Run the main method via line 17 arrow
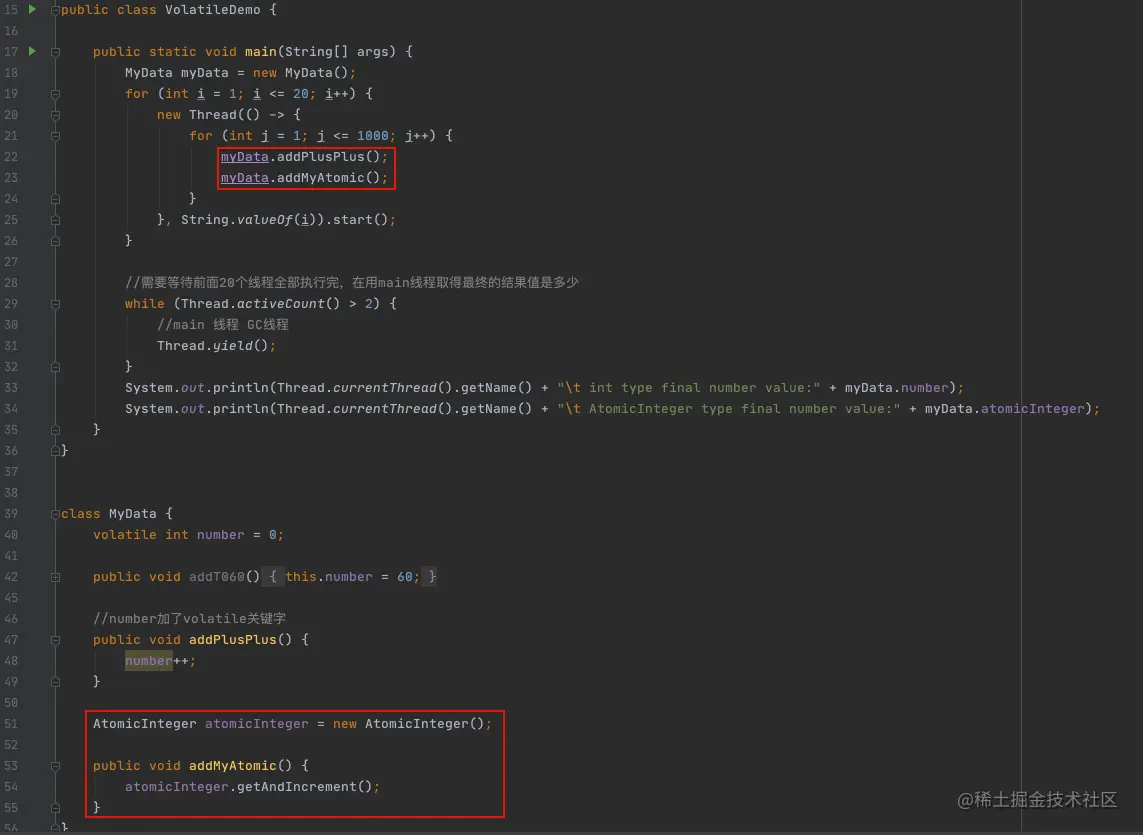Screen dimensions: 1143x835 [x=32, y=51]
